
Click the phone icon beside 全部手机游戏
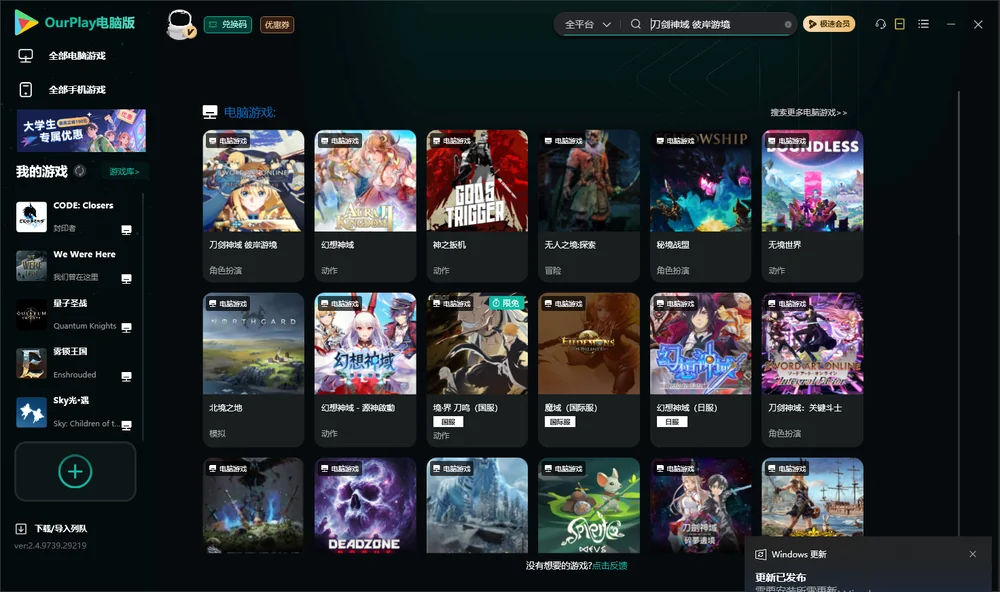pyautogui.click(x=26, y=89)
